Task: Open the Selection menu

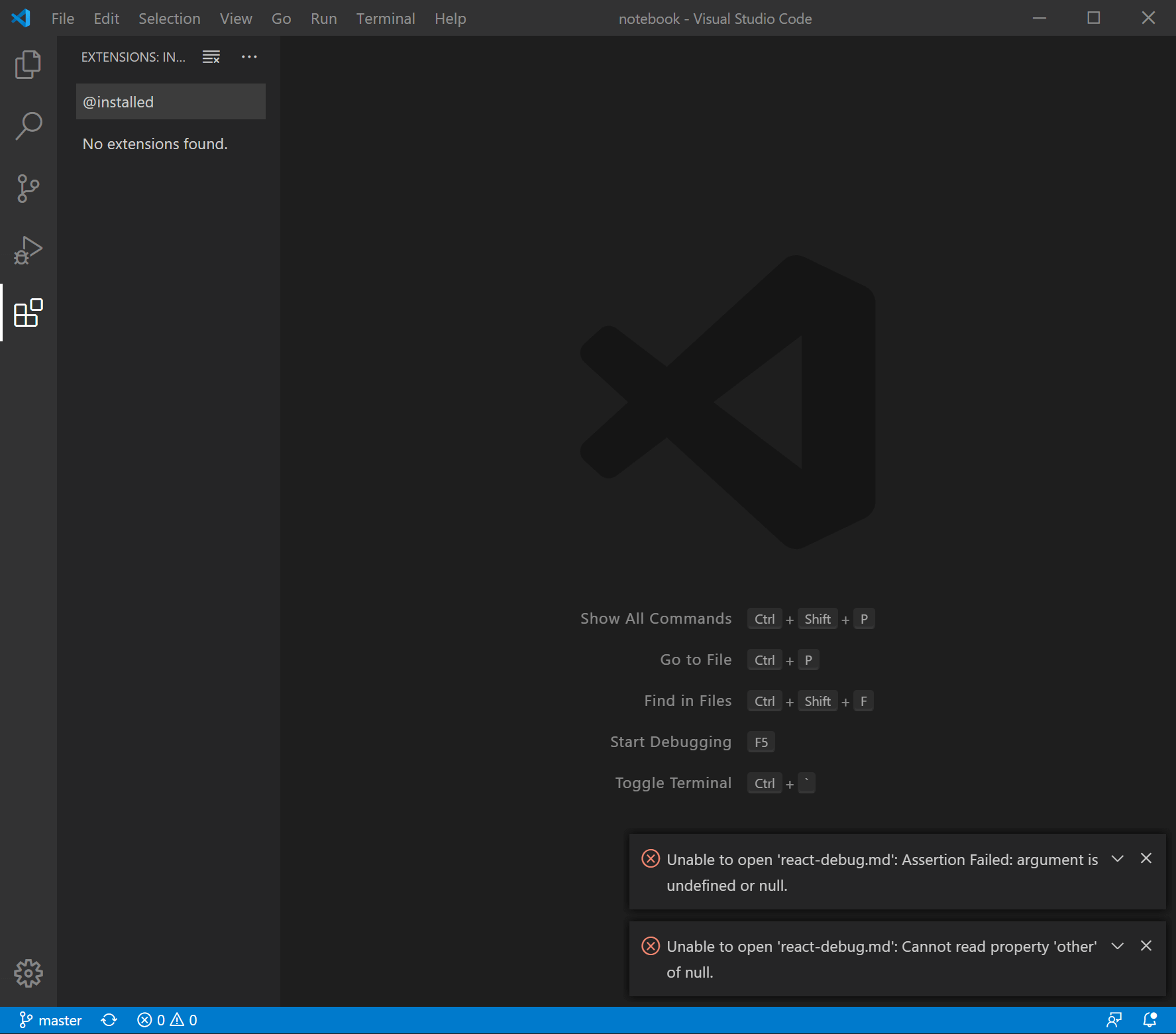Action: click(x=170, y=19)
